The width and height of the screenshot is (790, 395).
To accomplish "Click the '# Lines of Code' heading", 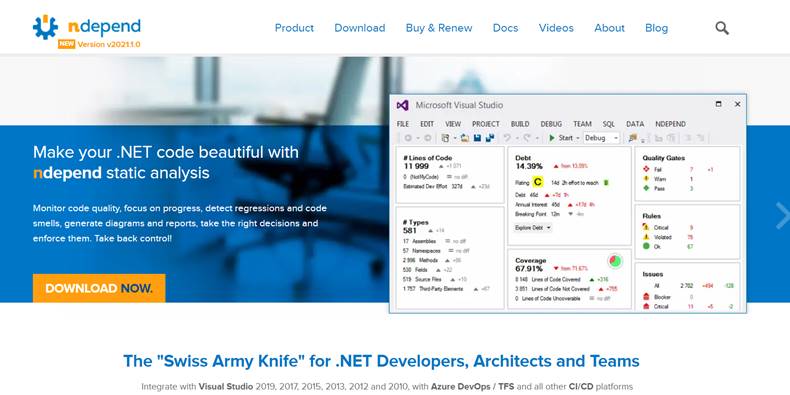I will pos(428,158).
